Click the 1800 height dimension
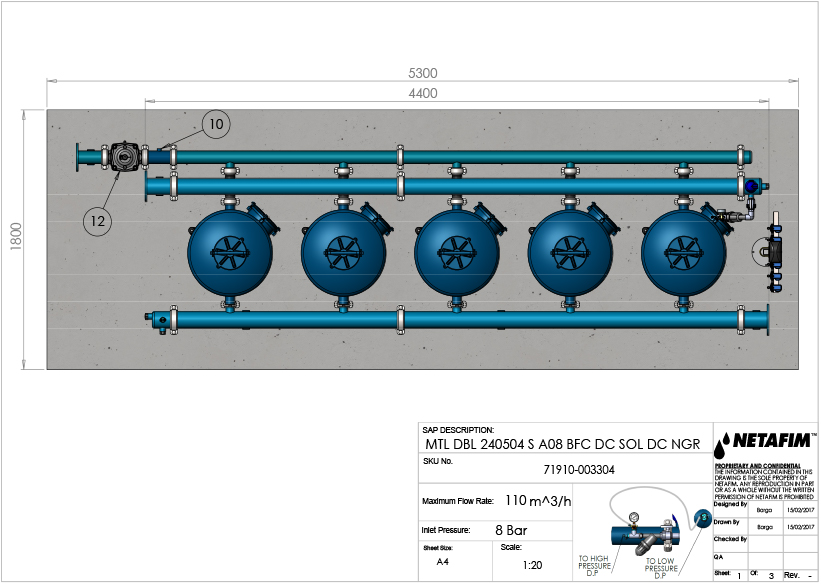This screenshot has height=584, width=821. pos(16,238)
